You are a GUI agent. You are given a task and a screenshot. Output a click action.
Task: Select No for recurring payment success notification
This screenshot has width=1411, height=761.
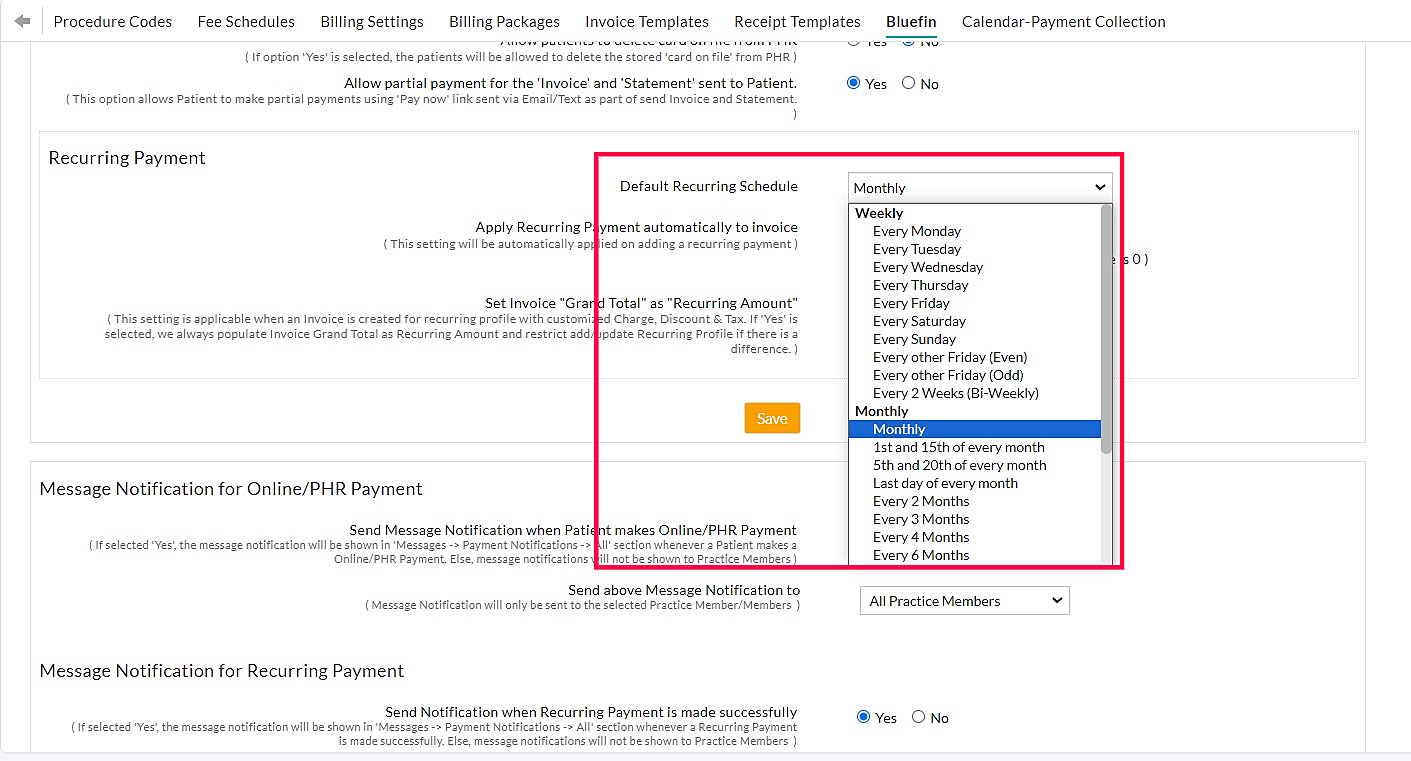917,717
